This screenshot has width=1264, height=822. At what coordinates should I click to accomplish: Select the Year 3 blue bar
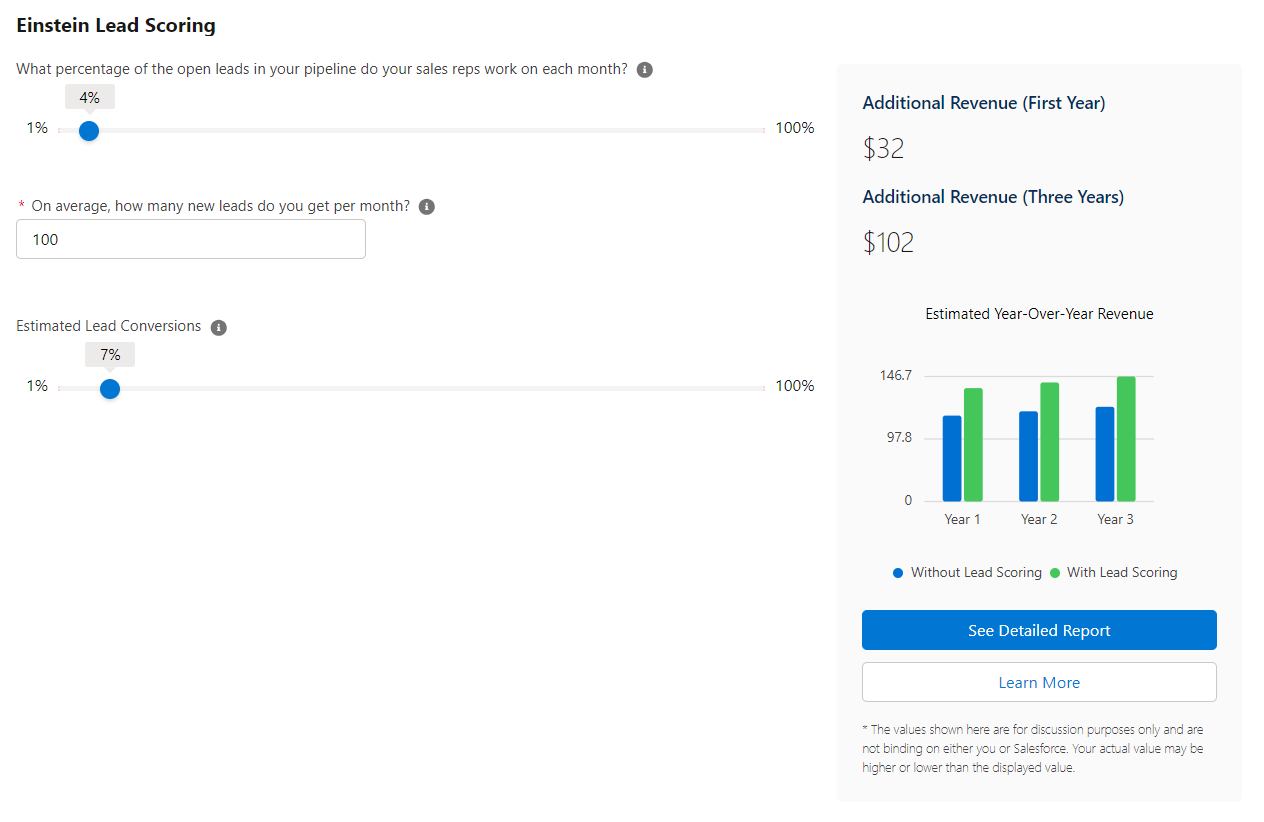point(1105,454)
